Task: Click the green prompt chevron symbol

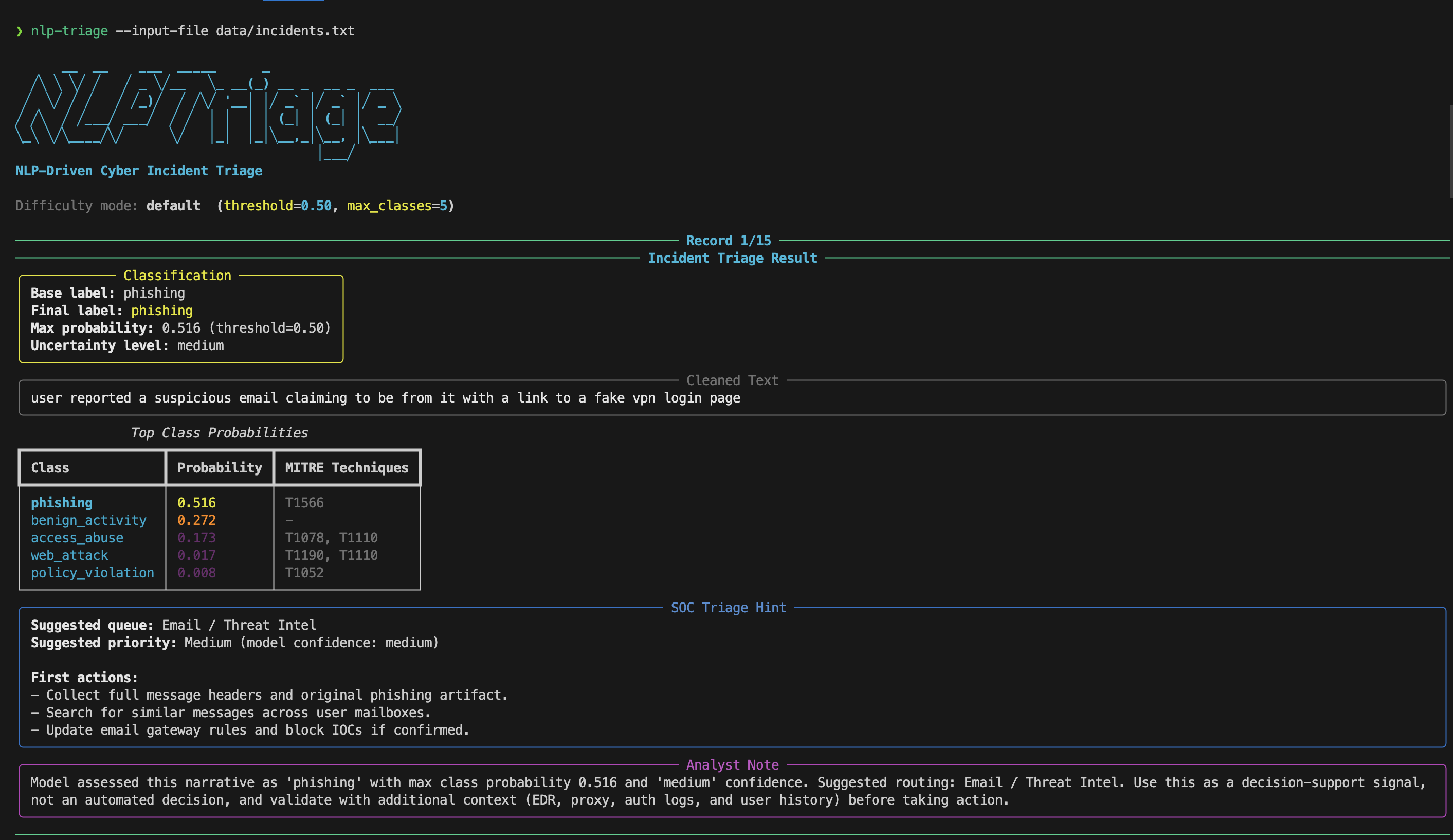Action: pos(19,31)
